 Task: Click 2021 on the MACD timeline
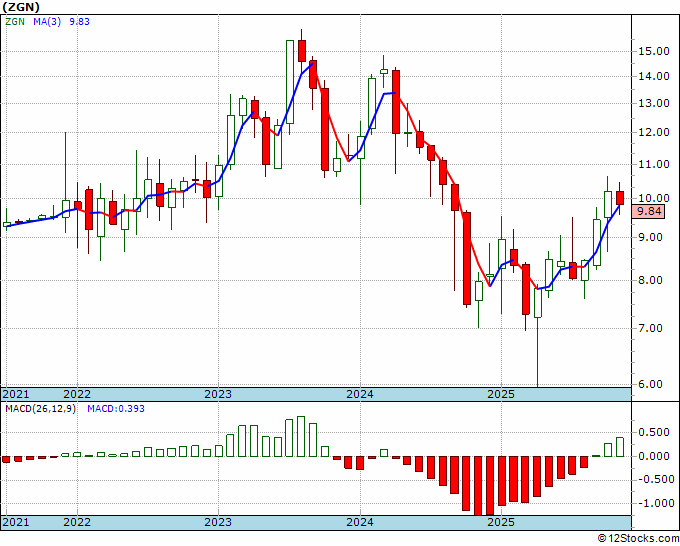click(x=16, y=522)
